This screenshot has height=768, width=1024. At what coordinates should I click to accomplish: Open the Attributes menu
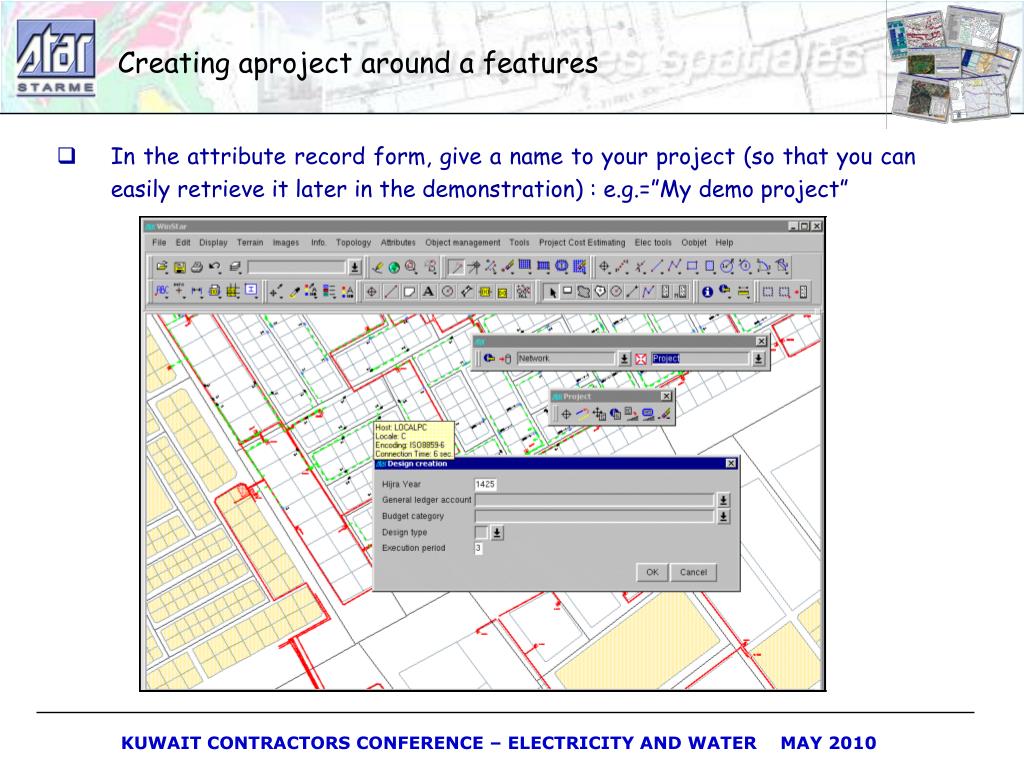click(398, 242)
